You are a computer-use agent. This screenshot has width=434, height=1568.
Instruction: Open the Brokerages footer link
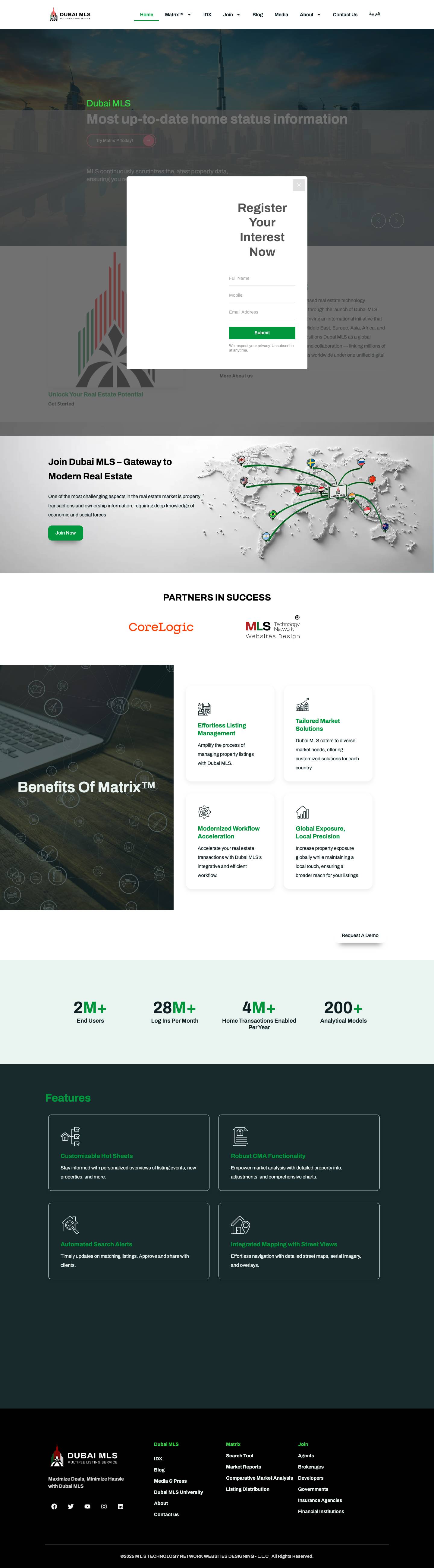pos(311,1467)
